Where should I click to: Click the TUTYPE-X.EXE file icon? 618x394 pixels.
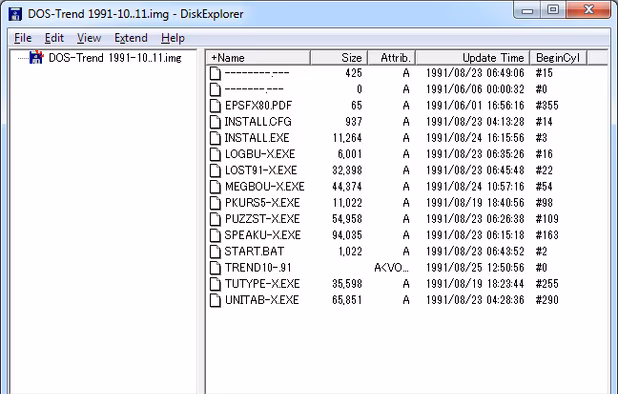point(215,284)
